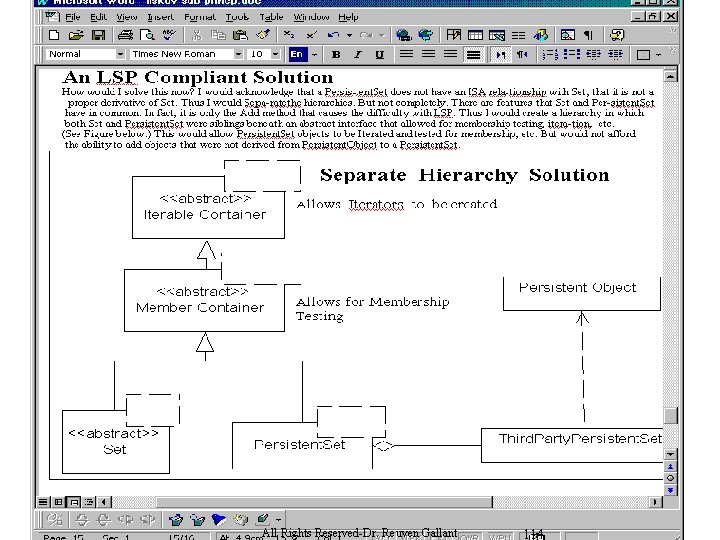Click the Decrease Indent icon
The image size is (720, 540).
[x=594, y=55]
